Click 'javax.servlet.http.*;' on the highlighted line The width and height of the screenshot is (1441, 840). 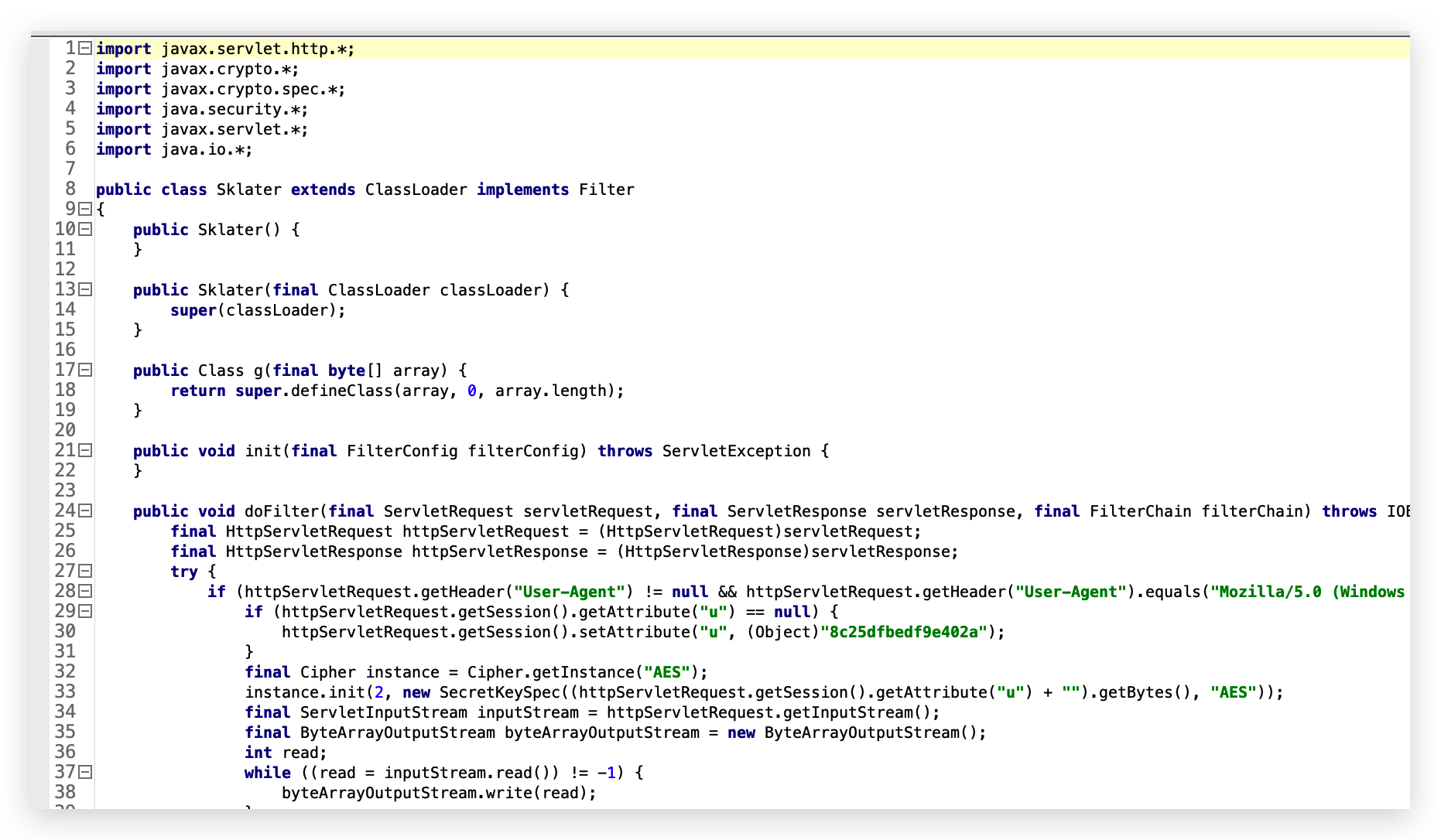coord(258,49)
